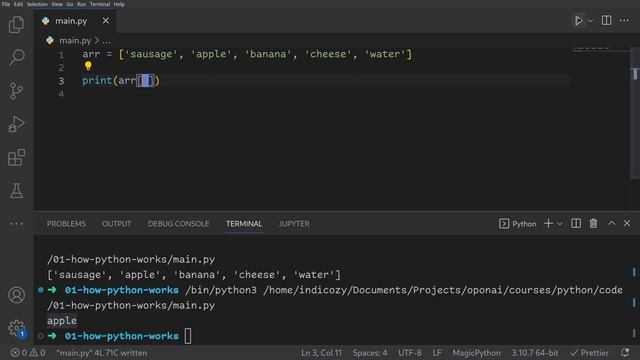Click the breadcrumb ellipsis symbol segment
The height and width of the screenshot is (360, 640).
click(x=107, y=41)
